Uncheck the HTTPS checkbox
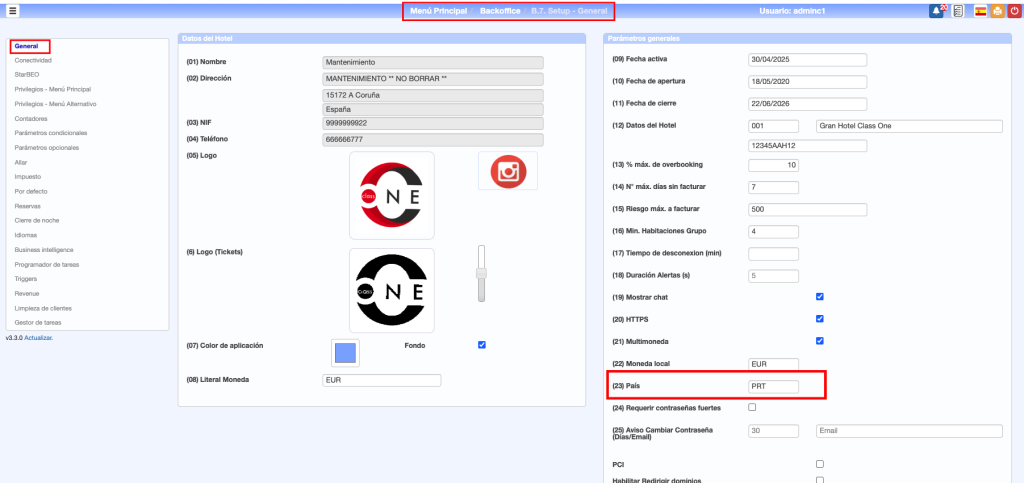 pyautogui.click(x=820, y=319)
